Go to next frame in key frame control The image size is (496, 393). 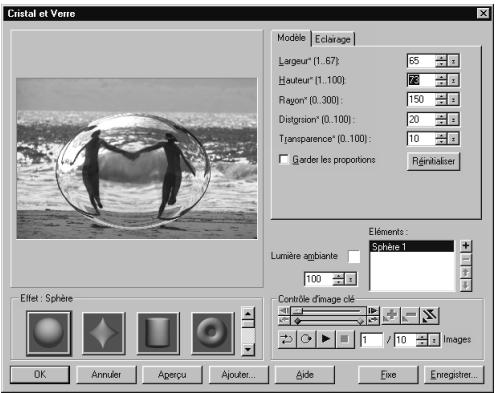tap(373, 311)
